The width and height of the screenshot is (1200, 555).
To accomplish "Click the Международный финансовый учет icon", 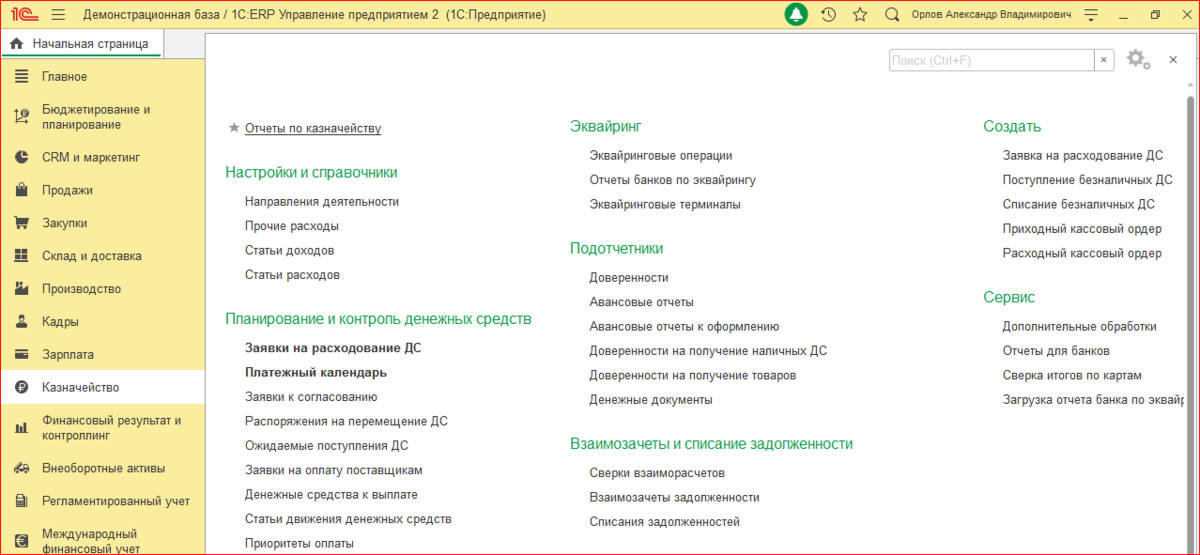I will click(x=21, y=541).
